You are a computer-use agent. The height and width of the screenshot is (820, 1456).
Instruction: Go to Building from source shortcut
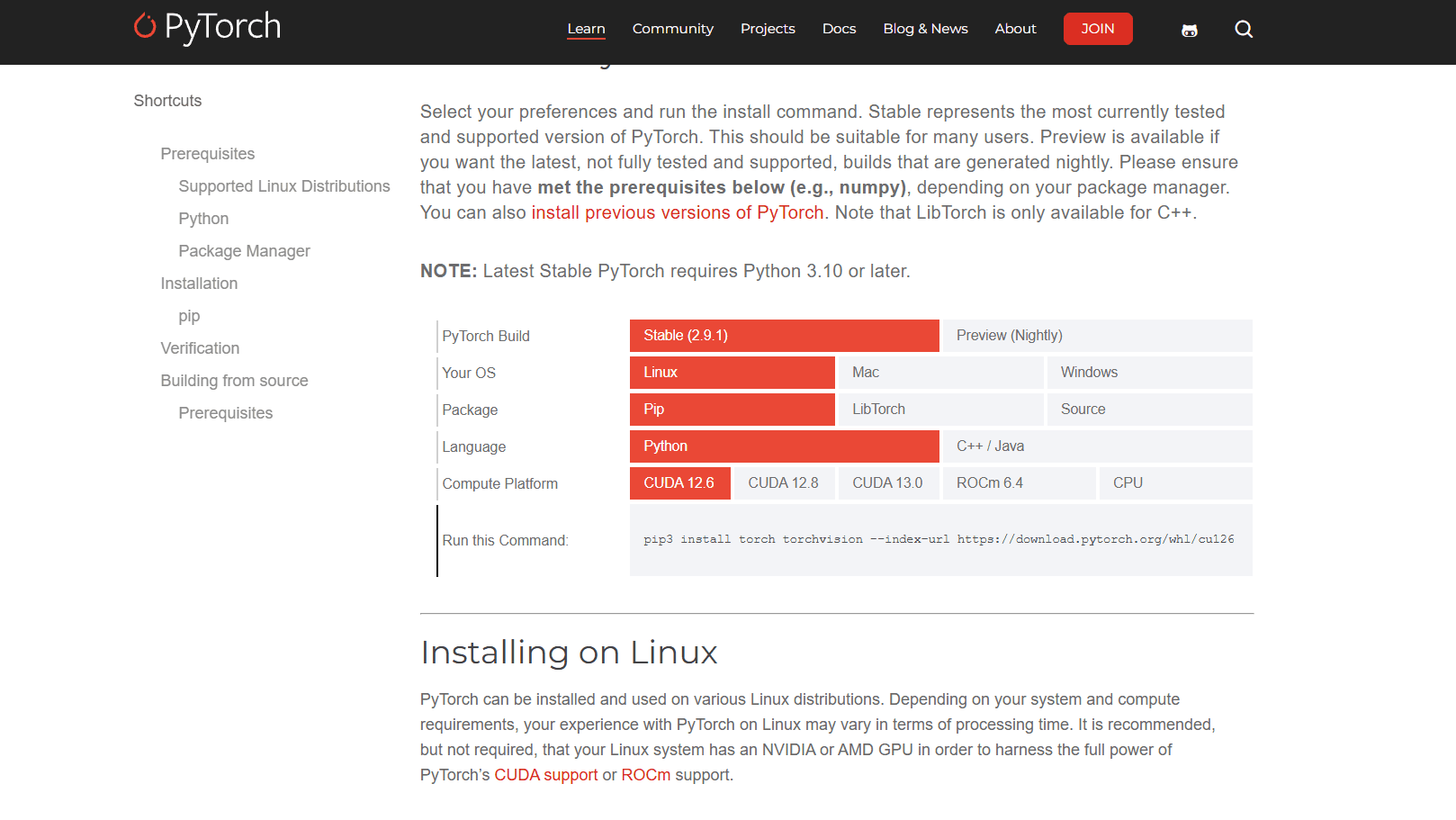pyautogui.click(x=234, y=381)
